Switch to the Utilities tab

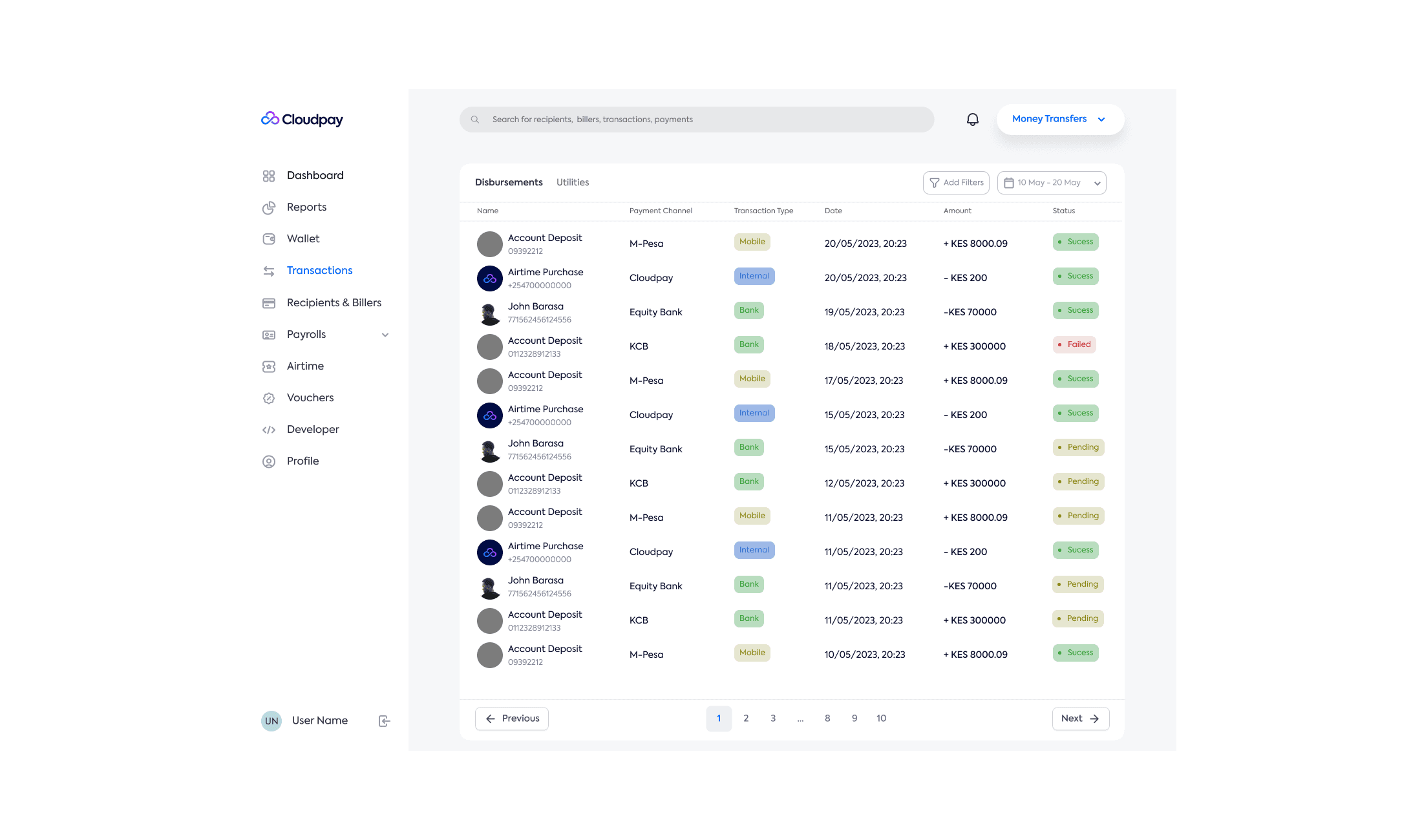[x=573, y=182]
